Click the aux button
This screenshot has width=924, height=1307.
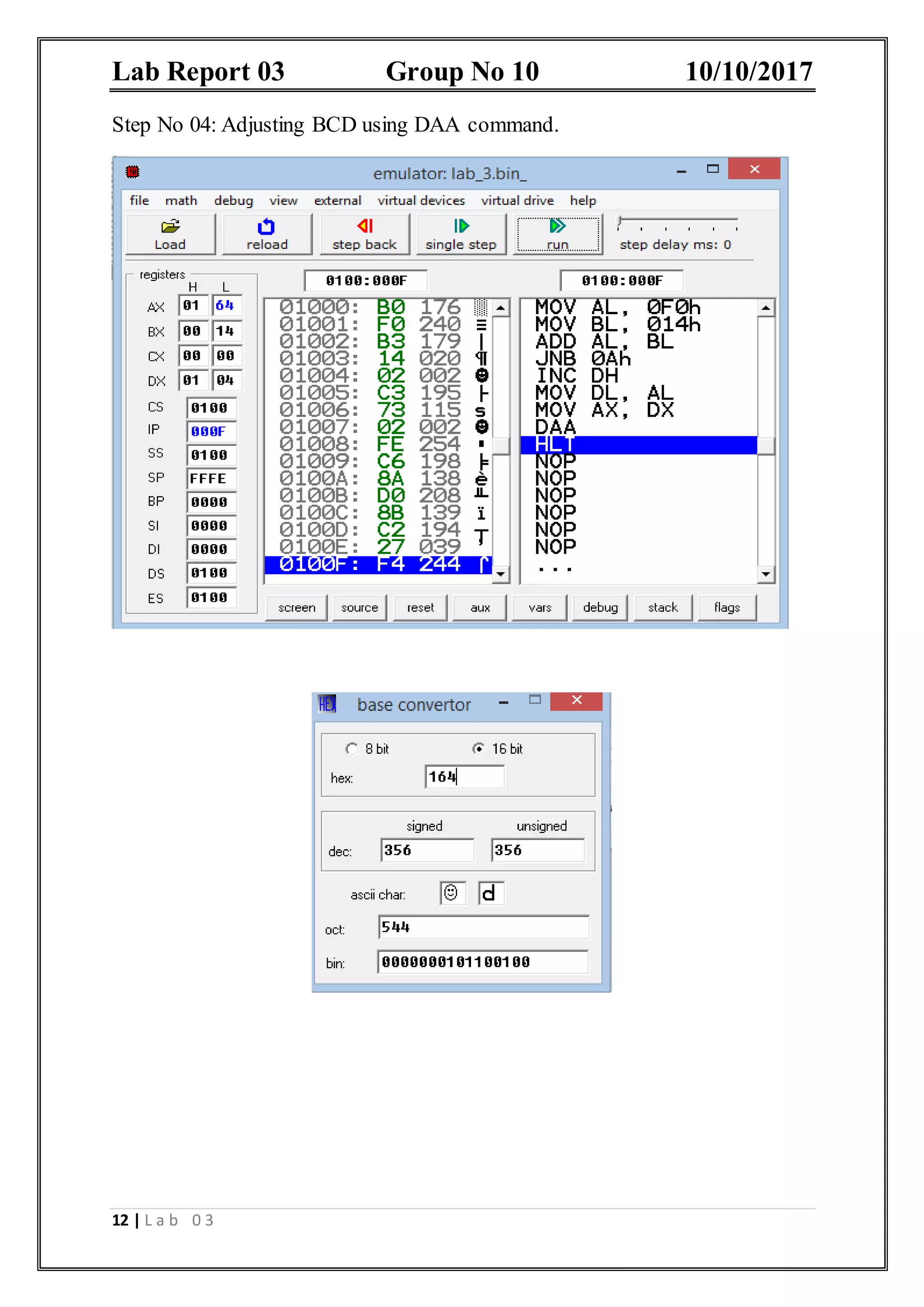tap(480, 607)
